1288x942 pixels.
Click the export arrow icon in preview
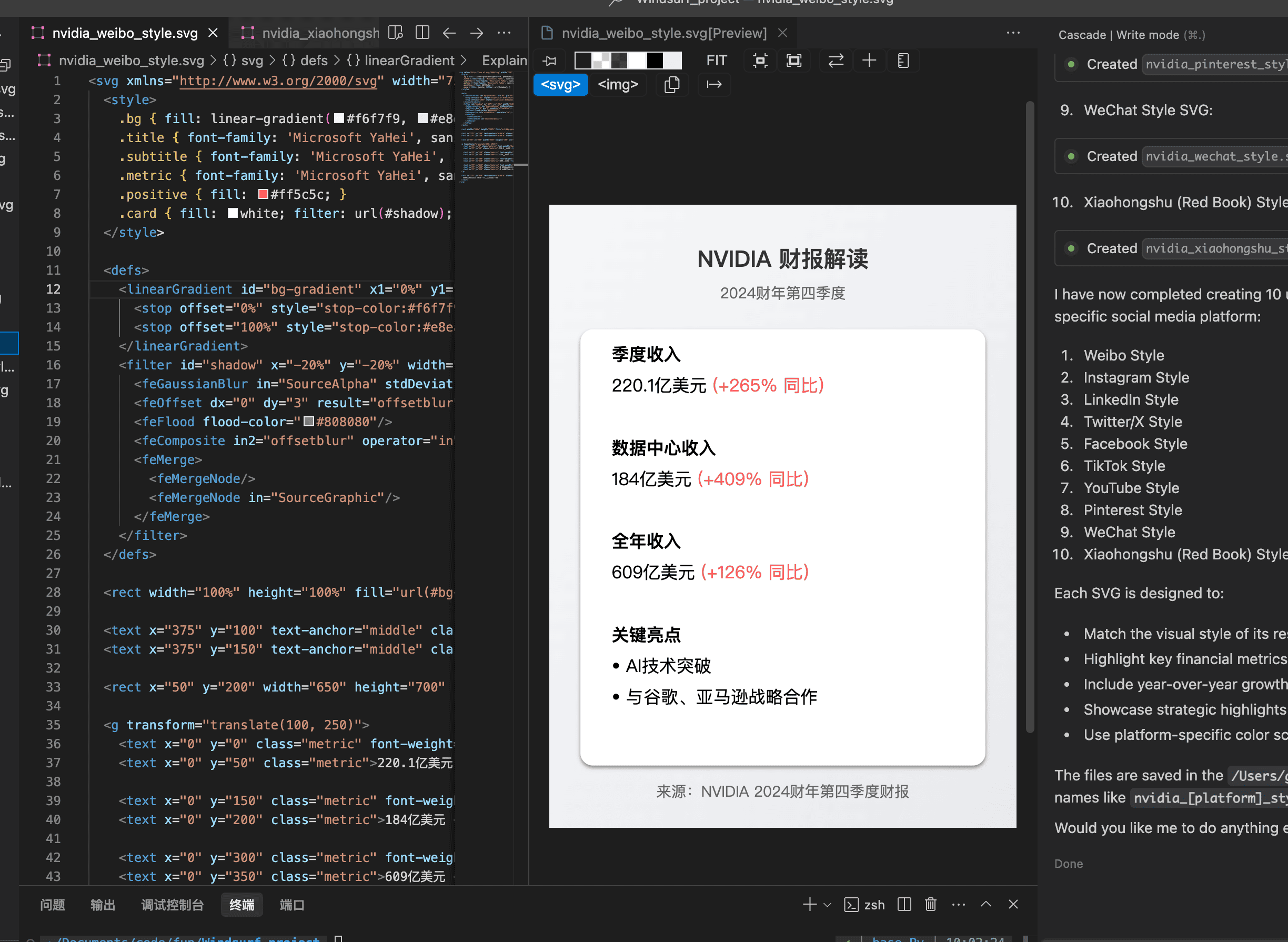coord(714,84)
